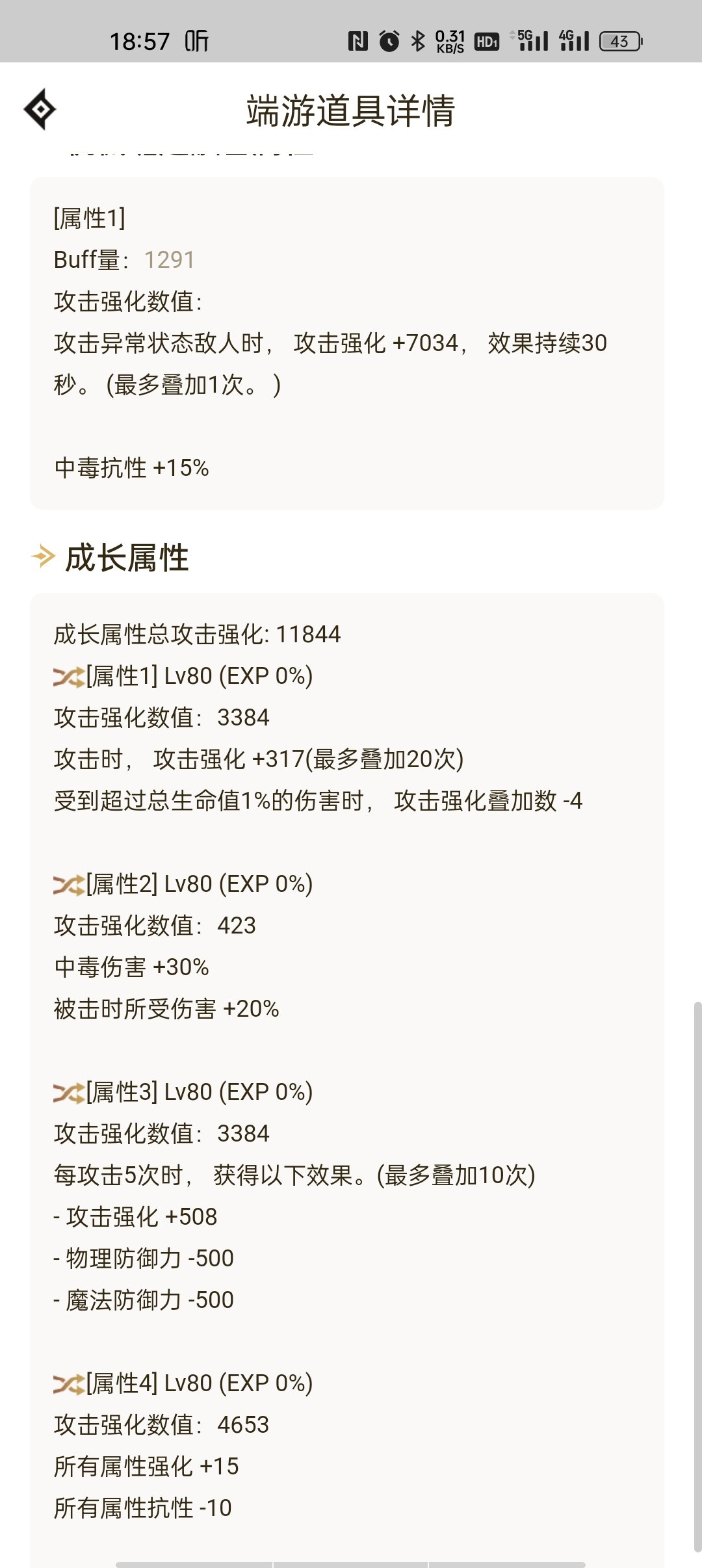Tap the shuffle icon beside 属性3 Lv80
The width and height of the screenshot is (702, 1568).
[x=69, y=1093]
